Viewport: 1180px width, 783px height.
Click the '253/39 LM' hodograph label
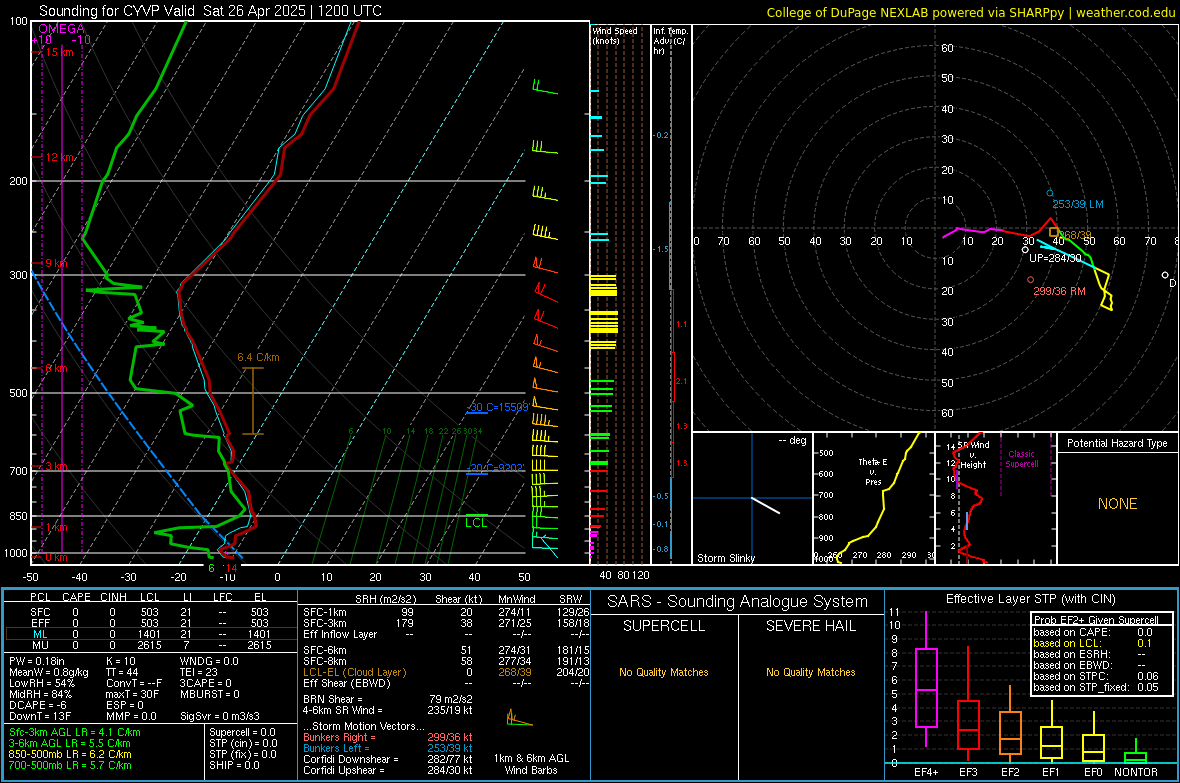pos(1078,204)
